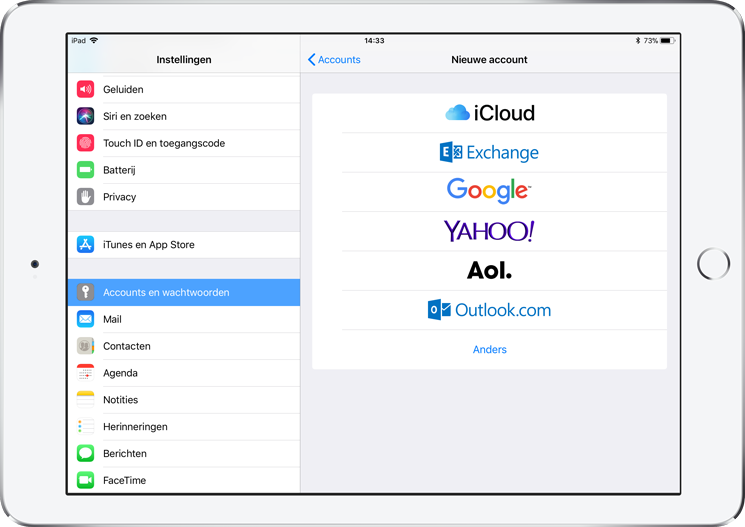Tap the battery indicator in status bar

(668, 41)
